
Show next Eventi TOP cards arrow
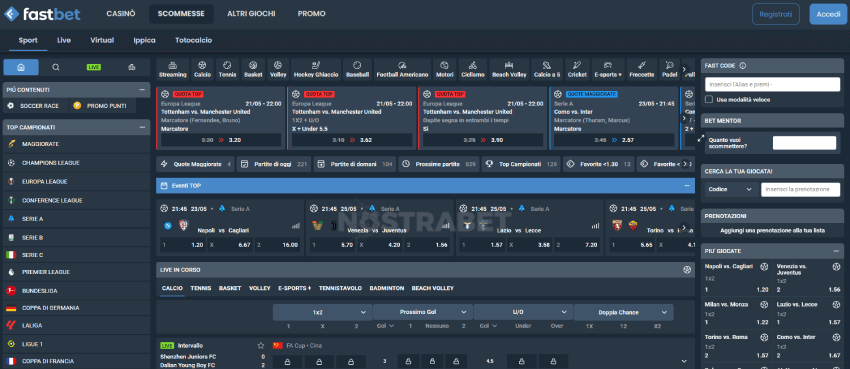684,228
